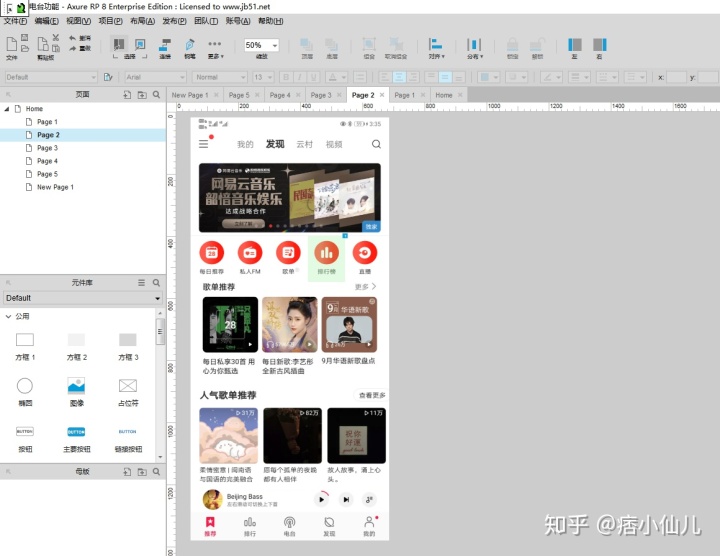Click the next track button in music bar
Viewport: 720px width, 556px height.
346,500
